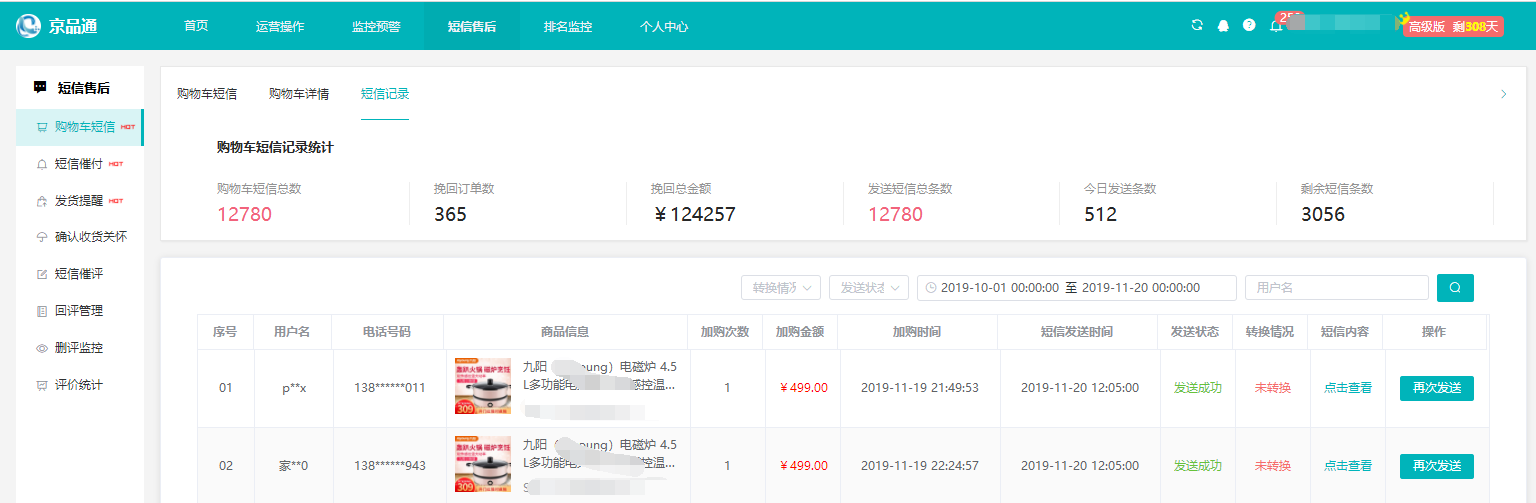
Task: Click the 用户名 search input field
Action: (x=1336, y=288)
